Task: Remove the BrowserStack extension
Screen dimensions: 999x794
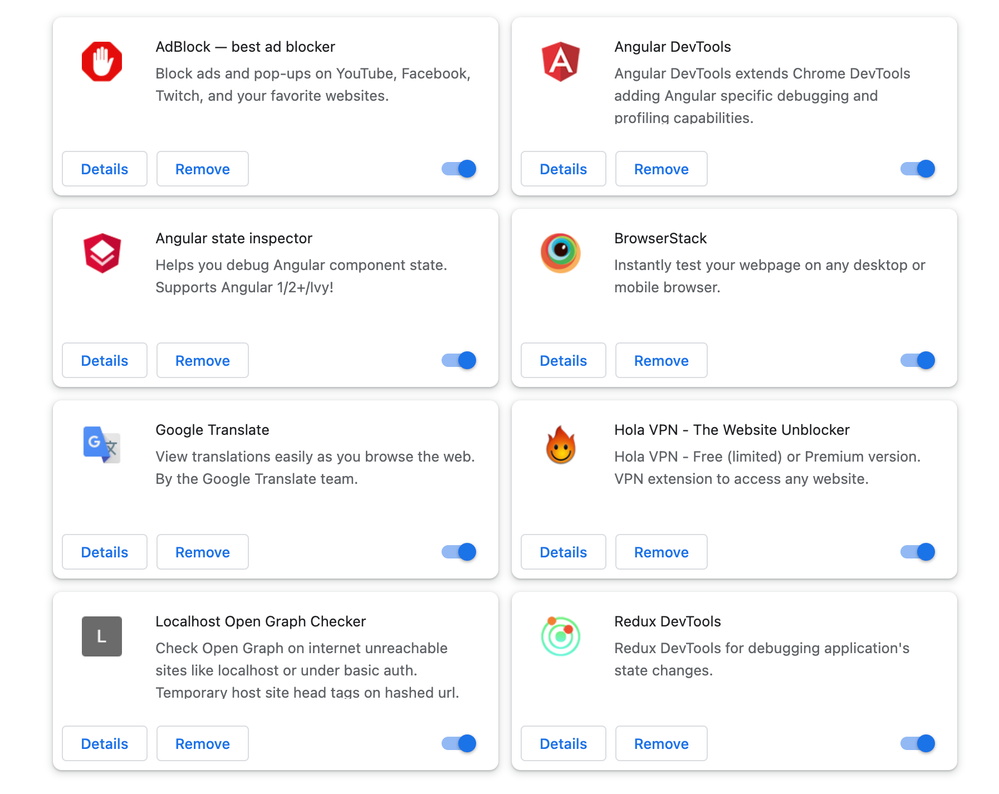Action: (x=661, y=361)
